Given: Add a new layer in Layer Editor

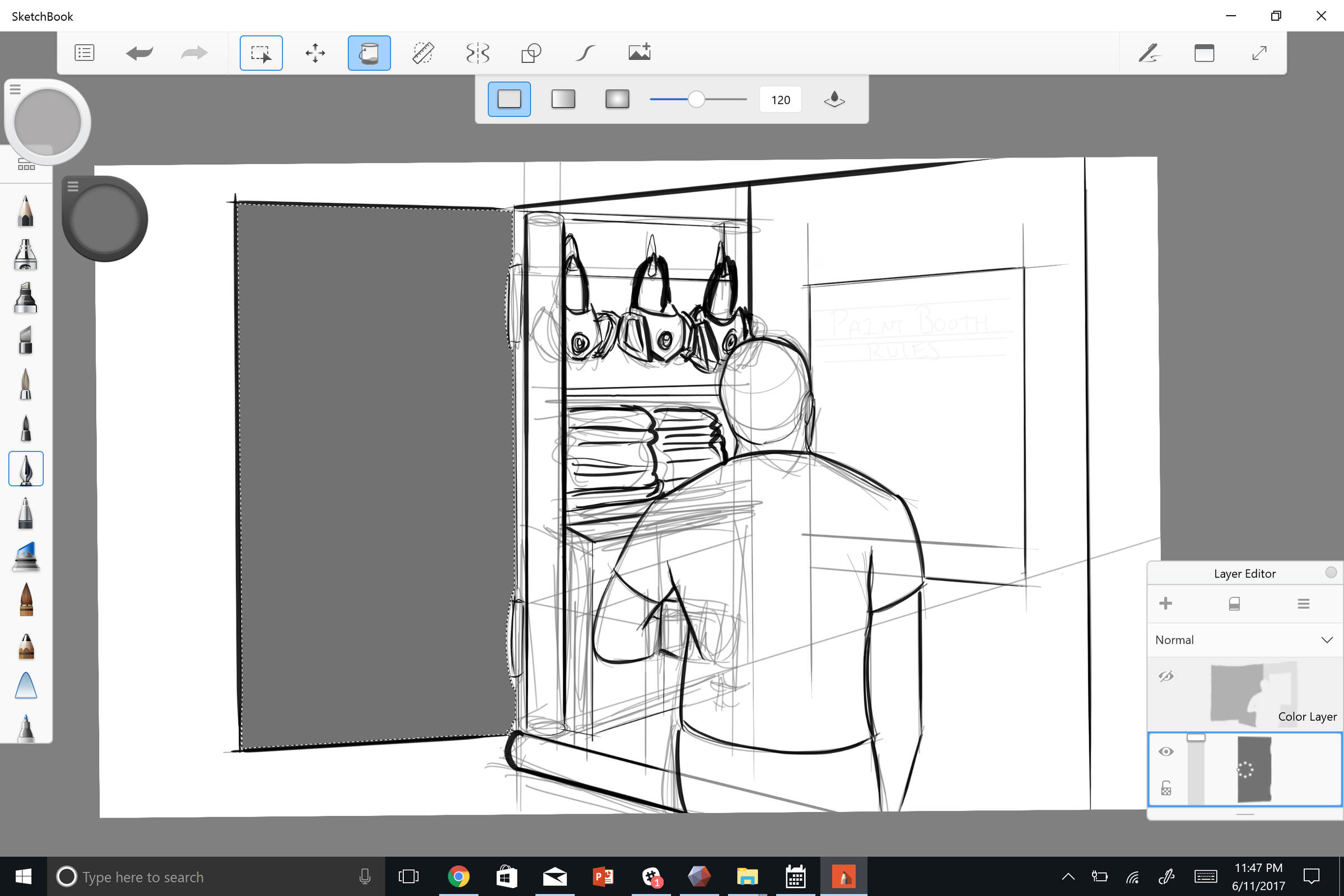Looking at the screenshot, I should coord(1166,603).
